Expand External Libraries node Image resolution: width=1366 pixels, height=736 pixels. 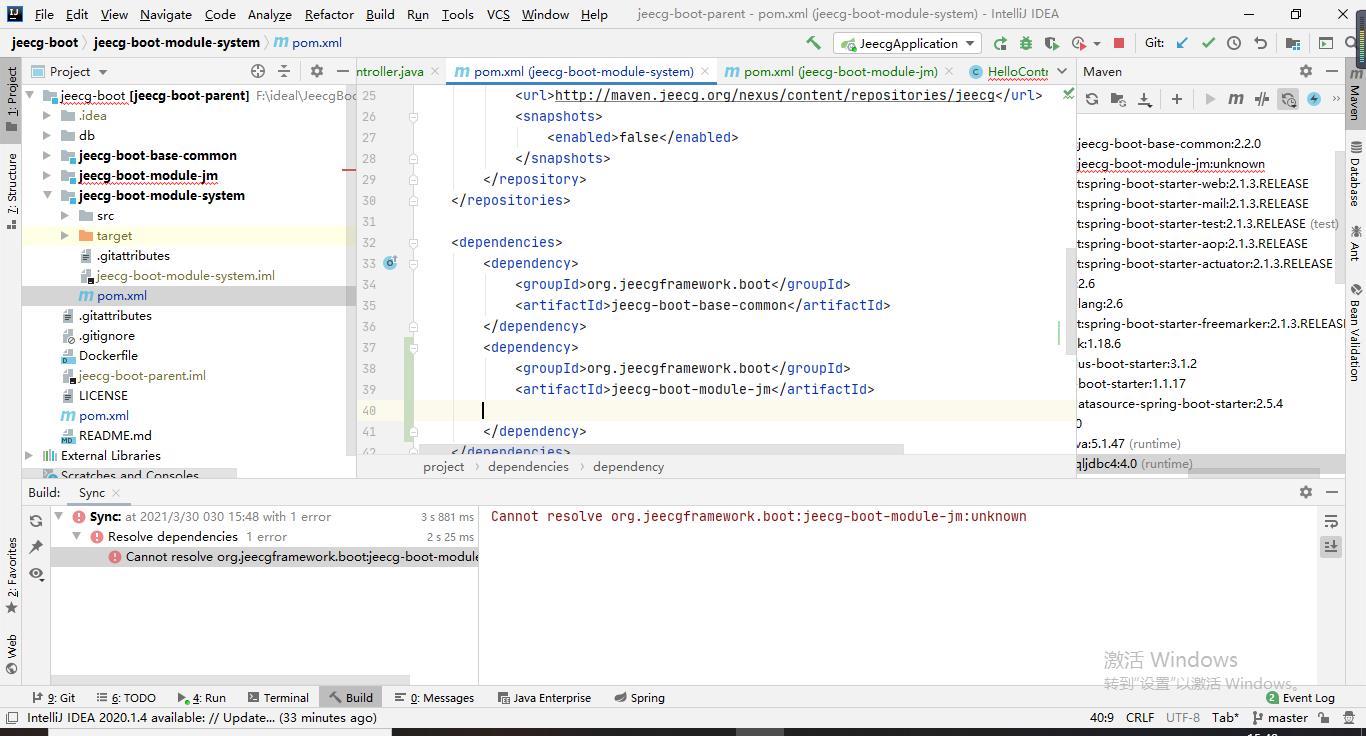29,455
